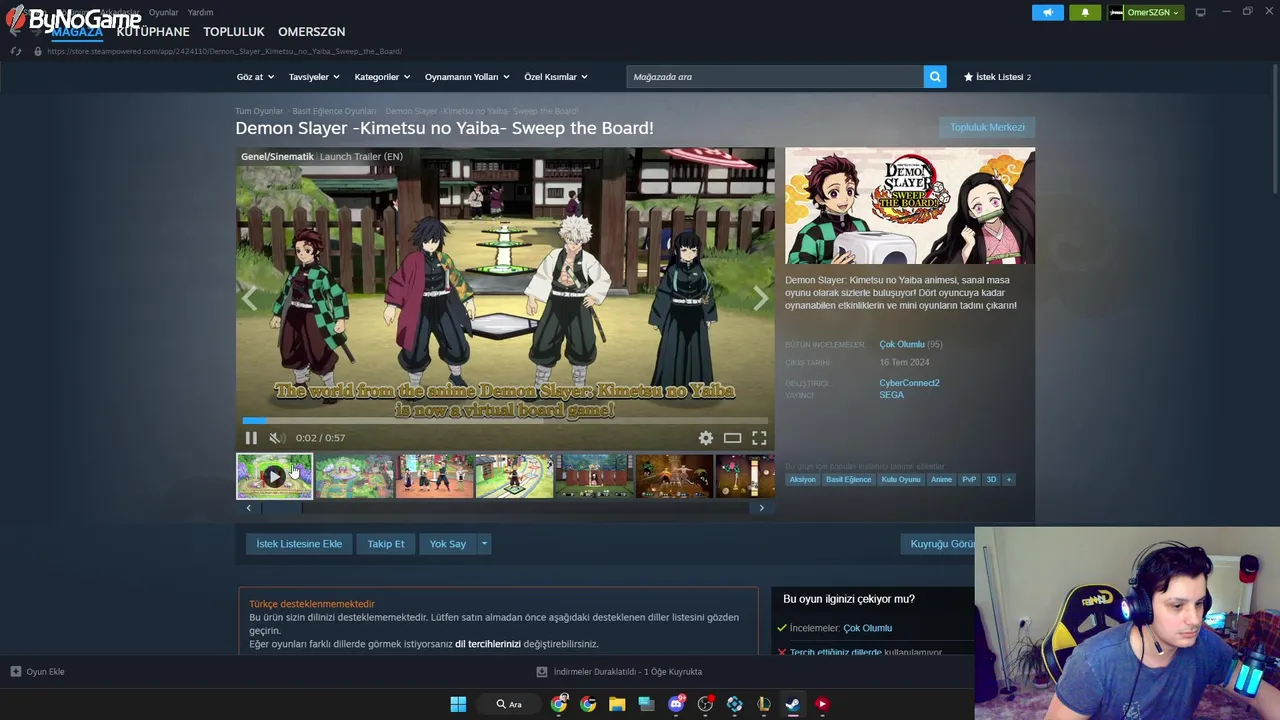Screen dimensions: 1280x720
Task: Focus the 'Mağazada ara' search field
Action: pos(775,77)
